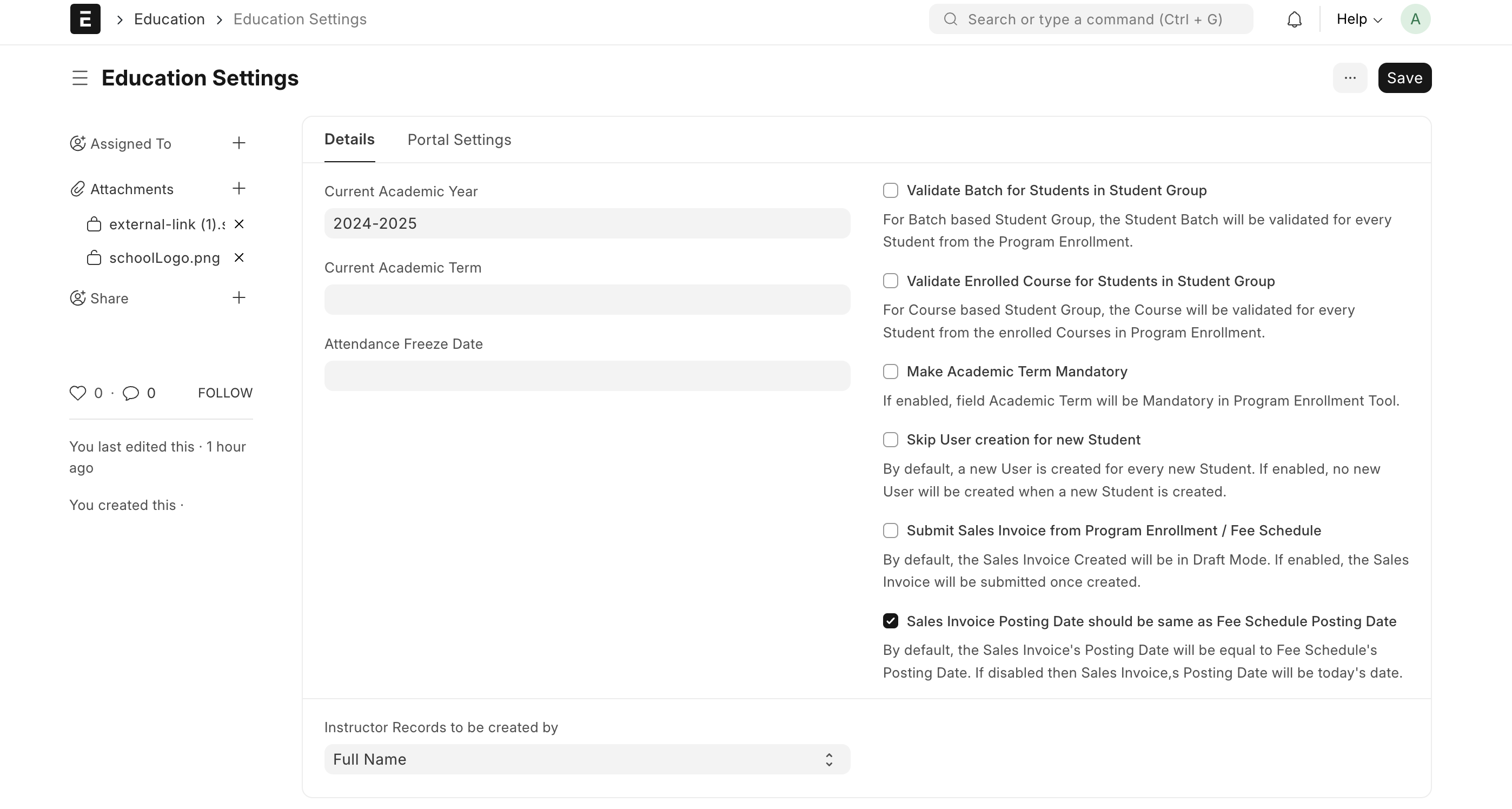Click lock icon beside external-link file

point(94,224)
